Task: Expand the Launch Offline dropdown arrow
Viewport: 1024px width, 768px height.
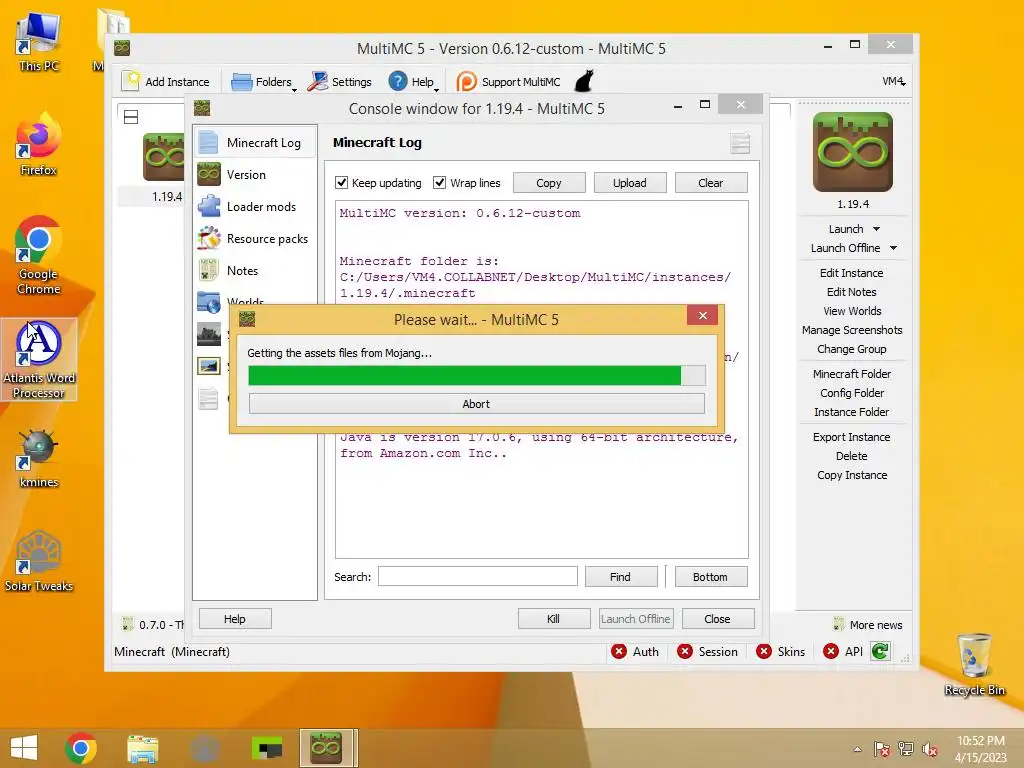Action: pyautogui.click(x=893, y=248)
